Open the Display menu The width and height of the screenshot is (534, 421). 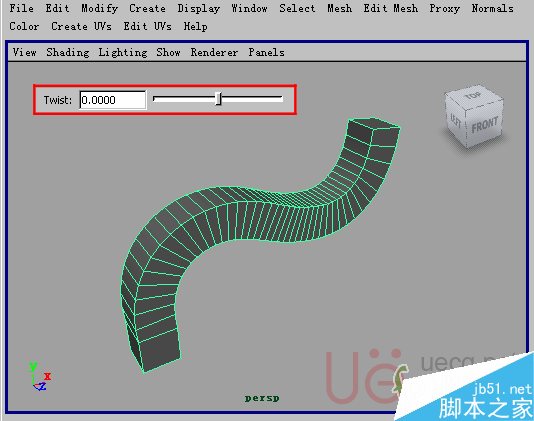199,9
